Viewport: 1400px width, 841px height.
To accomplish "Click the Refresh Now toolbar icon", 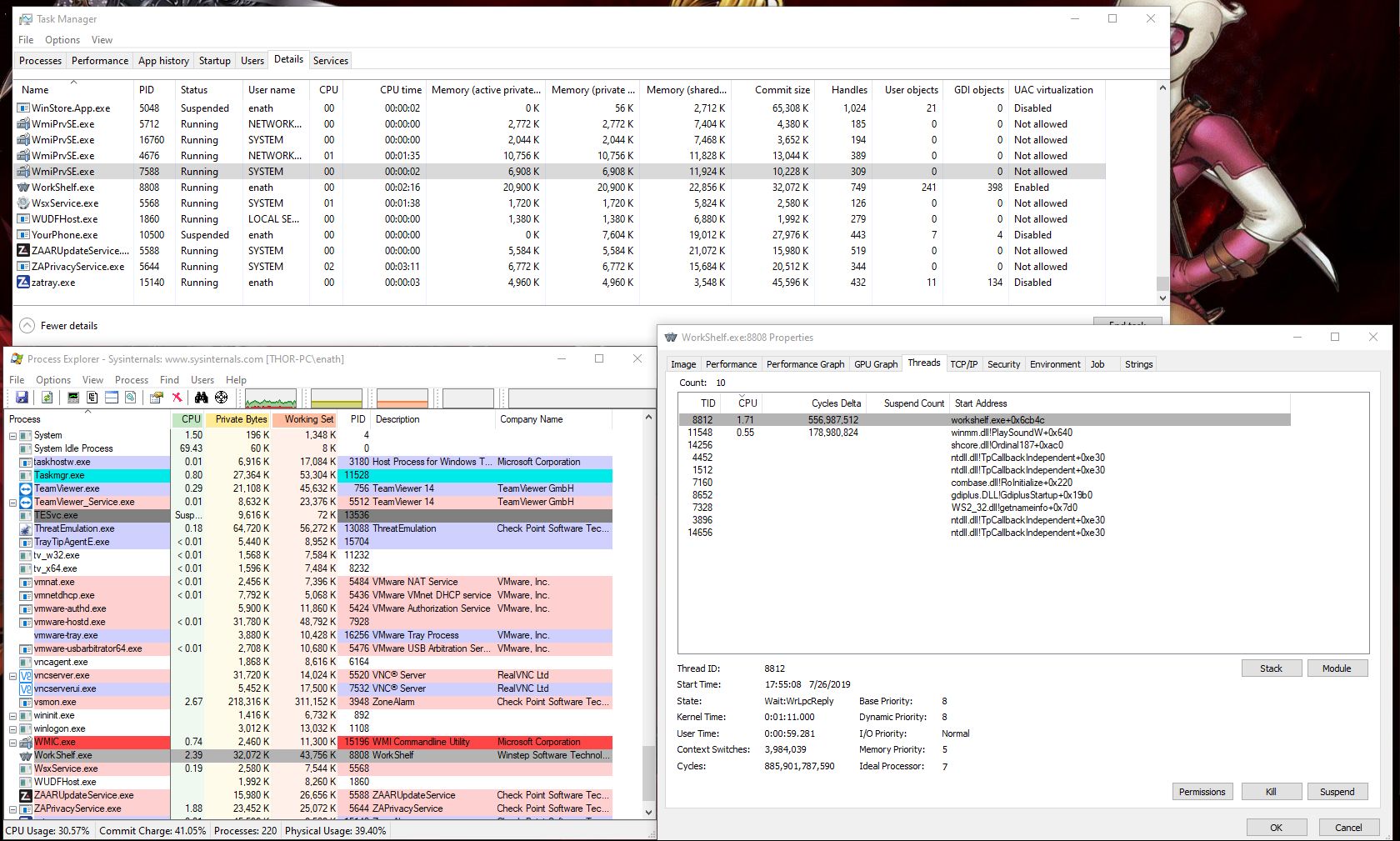I will 47,398.
